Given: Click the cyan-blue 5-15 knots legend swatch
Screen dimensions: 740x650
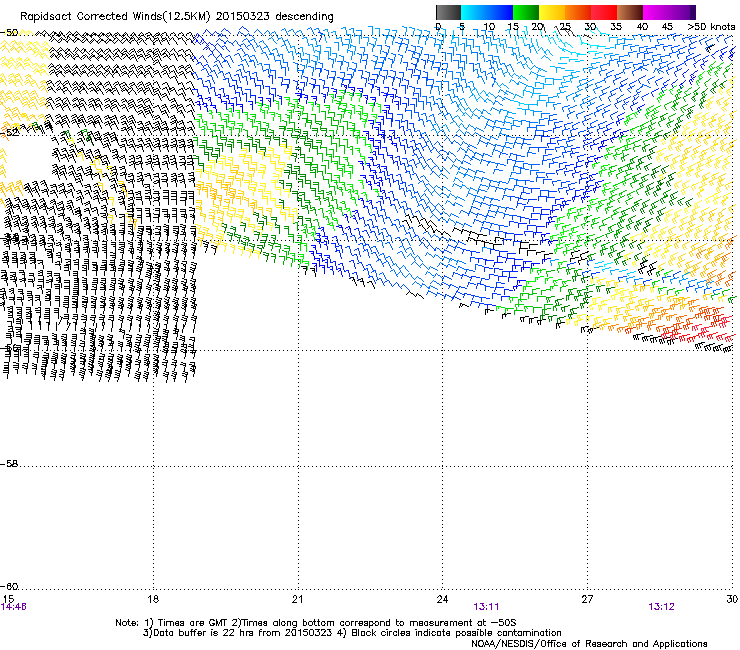Looking at the screenshot, I should pyautogui.click(x=487, y=12).
